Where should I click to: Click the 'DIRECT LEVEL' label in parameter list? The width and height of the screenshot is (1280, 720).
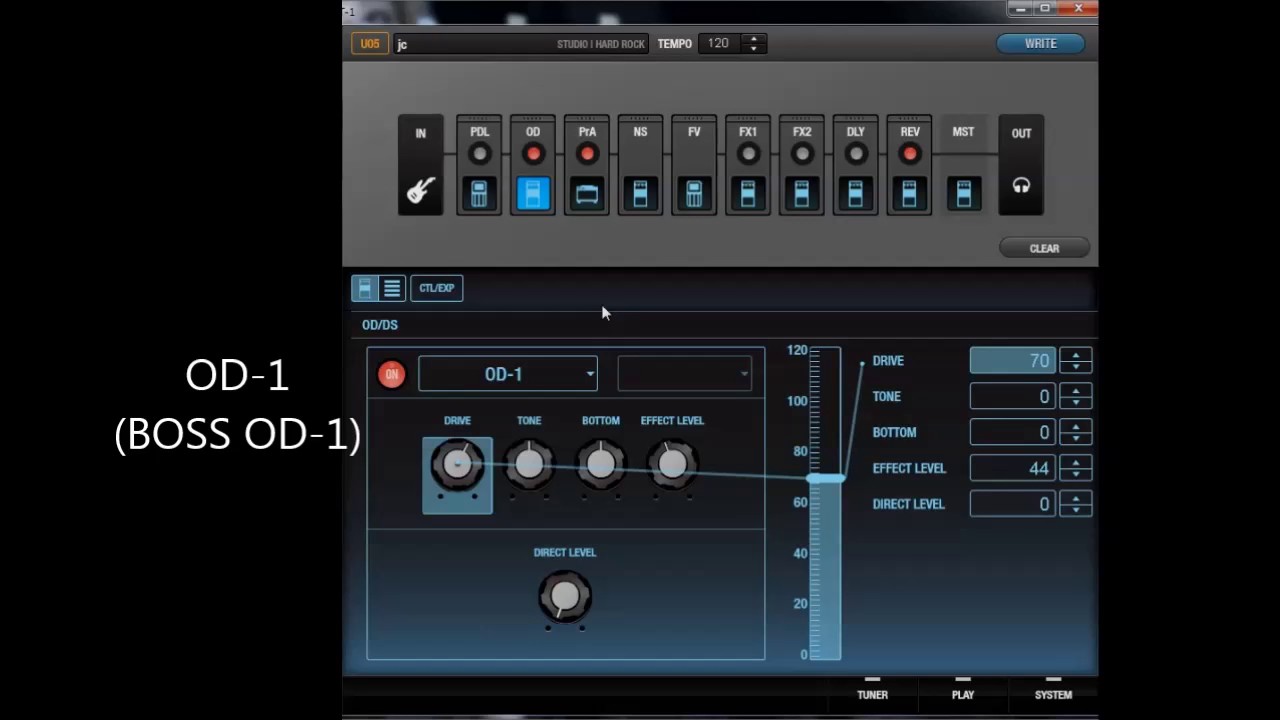click(908, 504)
